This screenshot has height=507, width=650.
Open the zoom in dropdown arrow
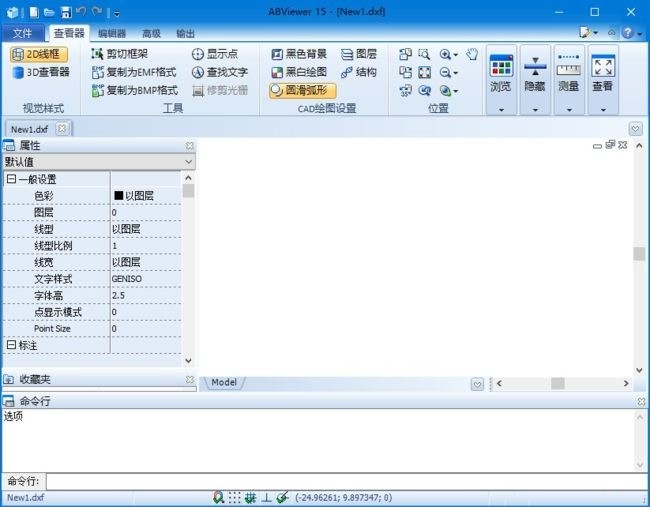coord(456,55)
